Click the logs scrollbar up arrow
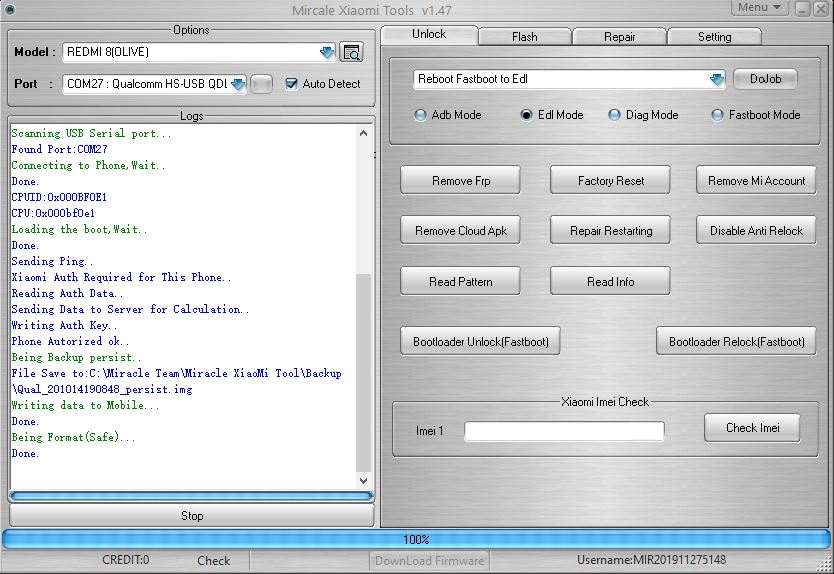 tap(363, 133)
